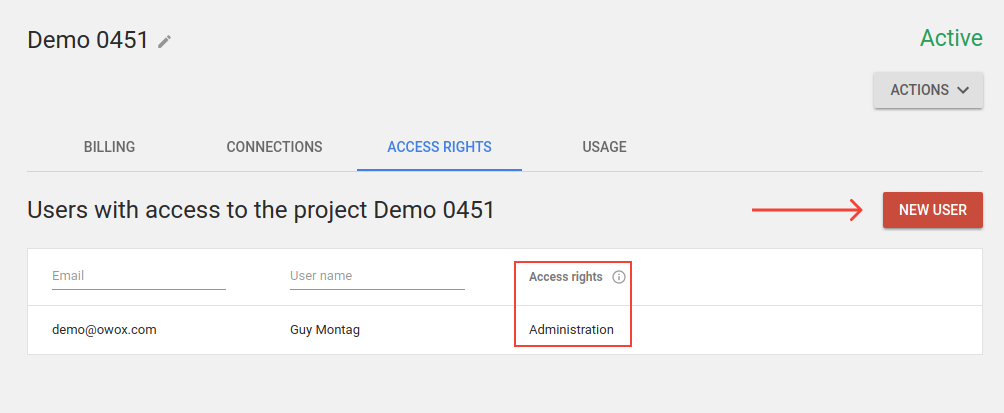
Task: Open the CONNECTIONS tab
Action: [x=274, y=147]
